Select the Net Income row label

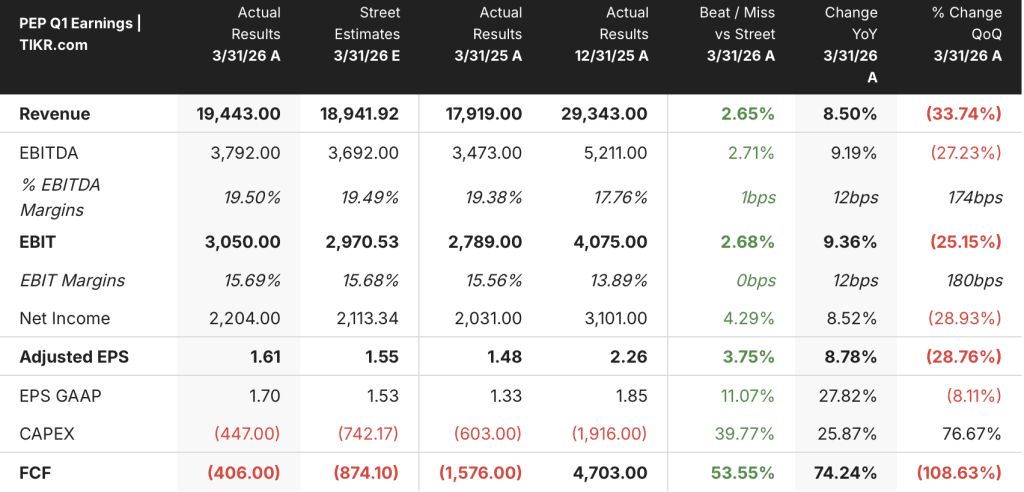tap(65, 318)
